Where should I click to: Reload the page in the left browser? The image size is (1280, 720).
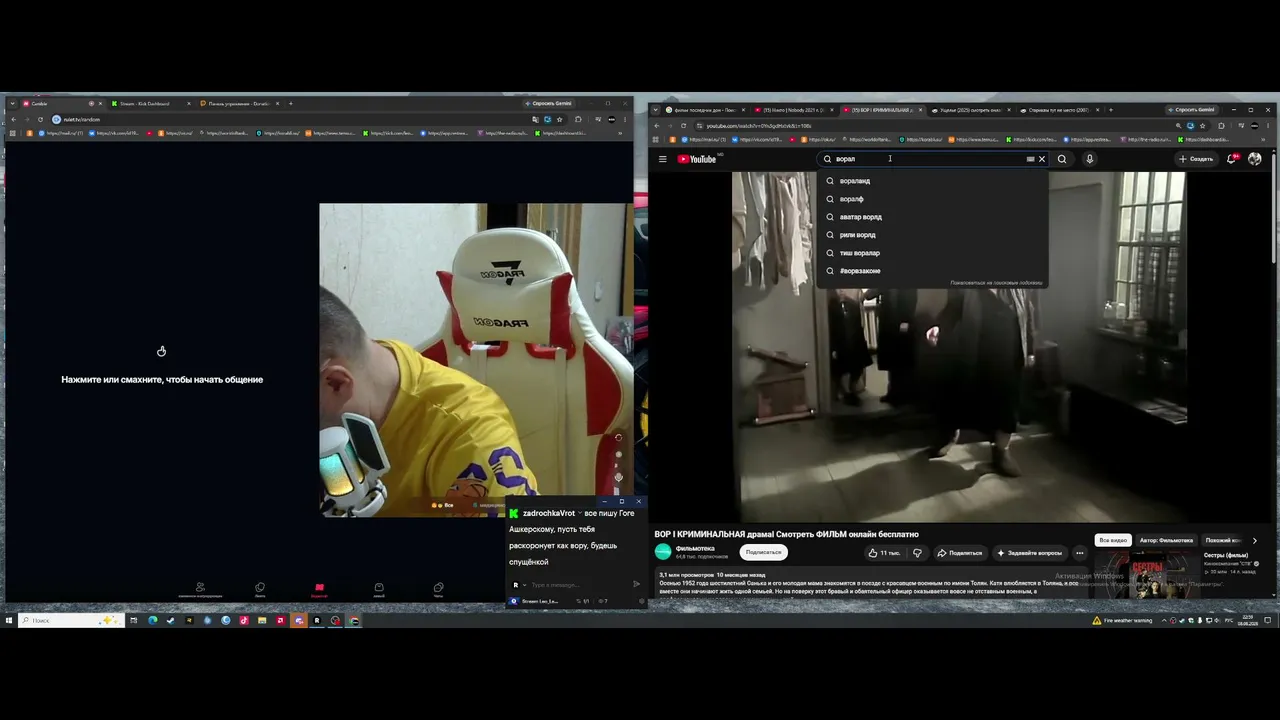pos(41,120)
